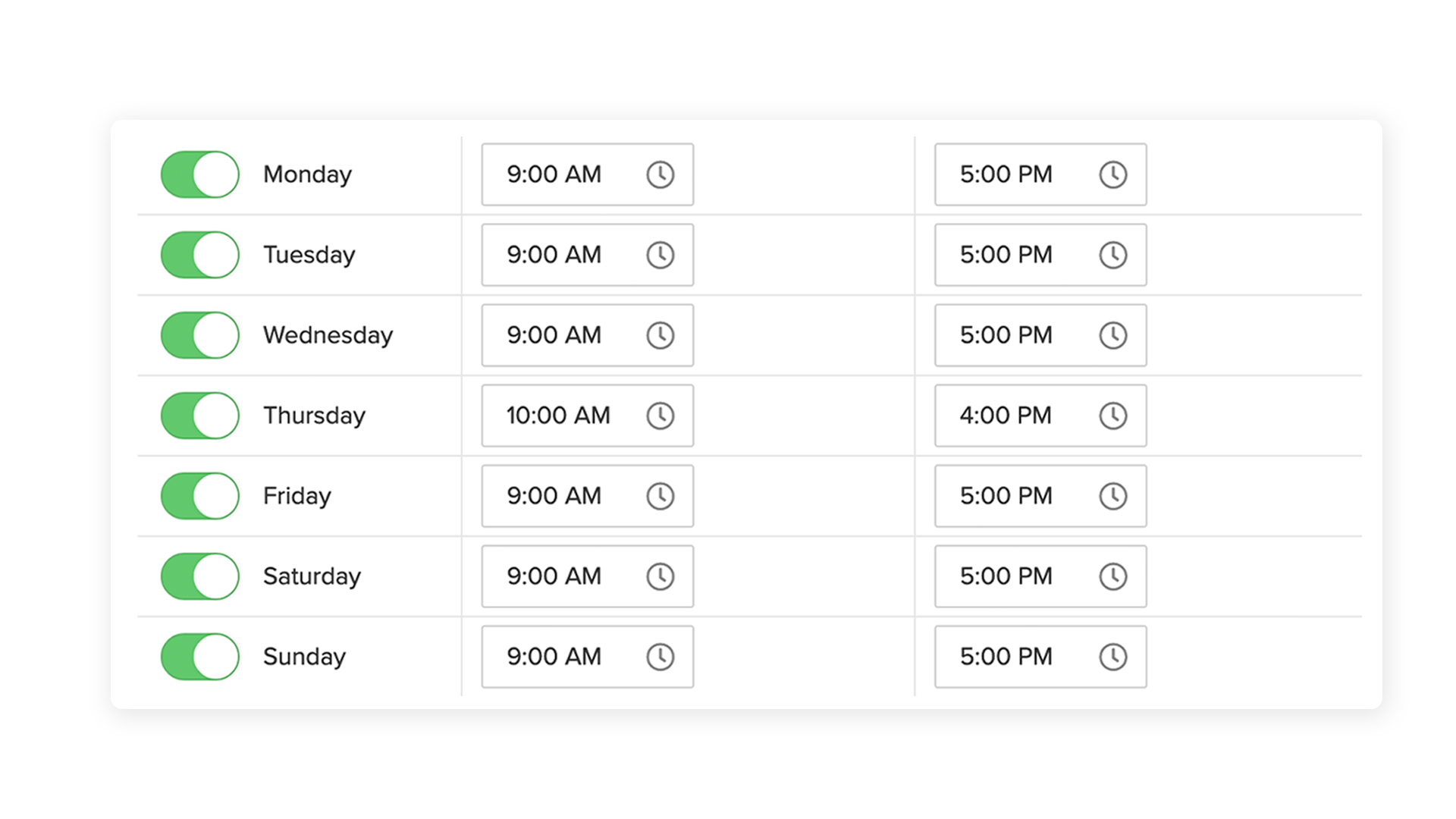The width and height of the screenshot is (1456, 819).
Task: Open time picker clock for Tuesday's start time
Action: (660, 255)
